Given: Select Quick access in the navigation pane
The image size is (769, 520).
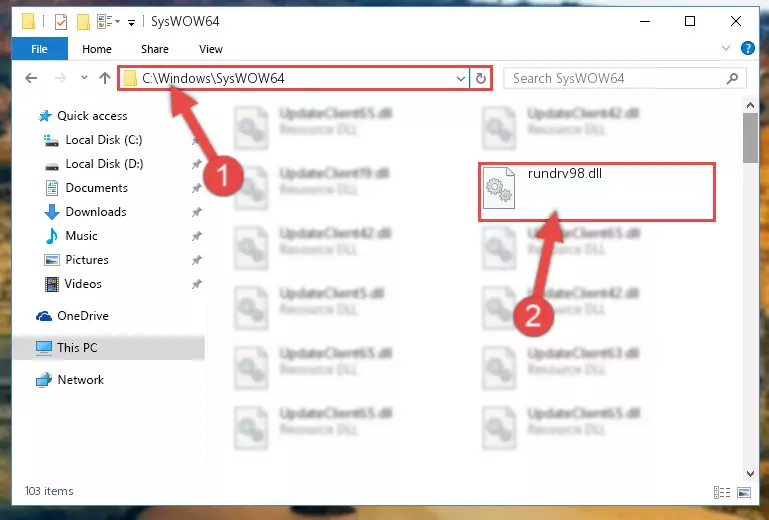Looking at the screenshot, I should (92, 116).
